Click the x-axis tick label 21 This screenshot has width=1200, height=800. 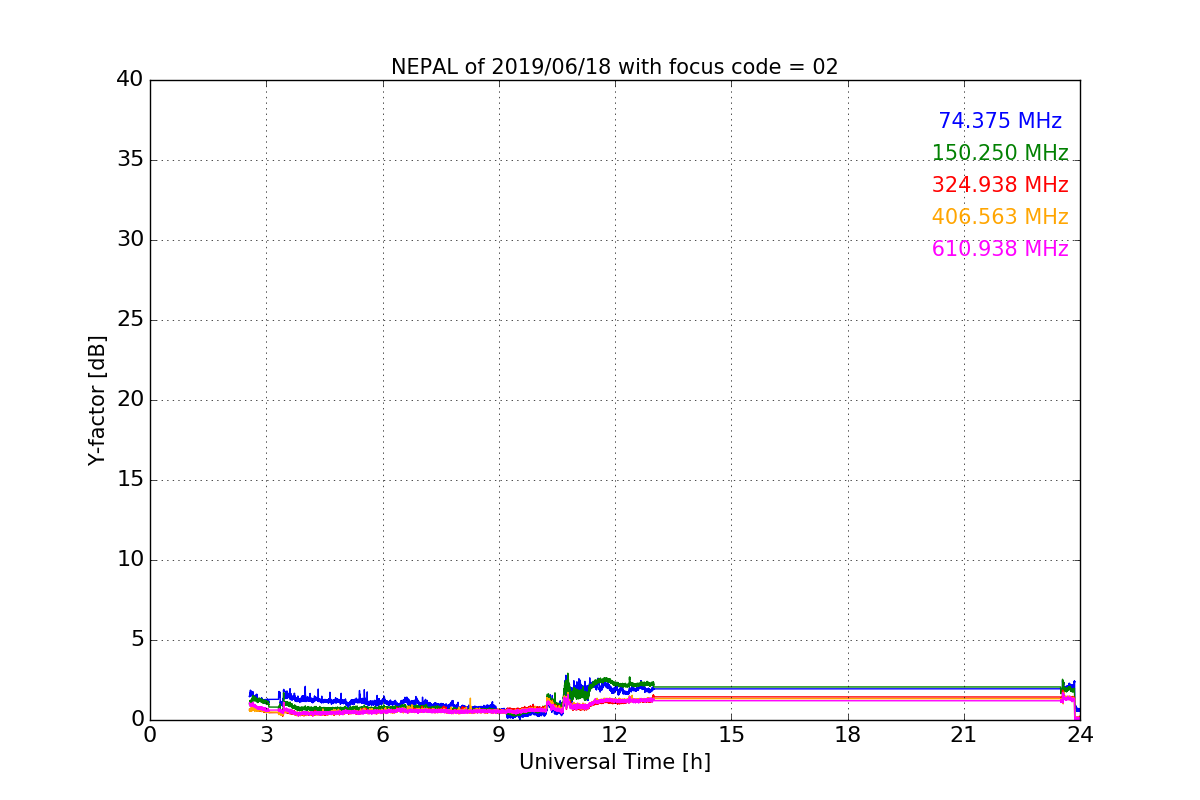click(964, 734)
